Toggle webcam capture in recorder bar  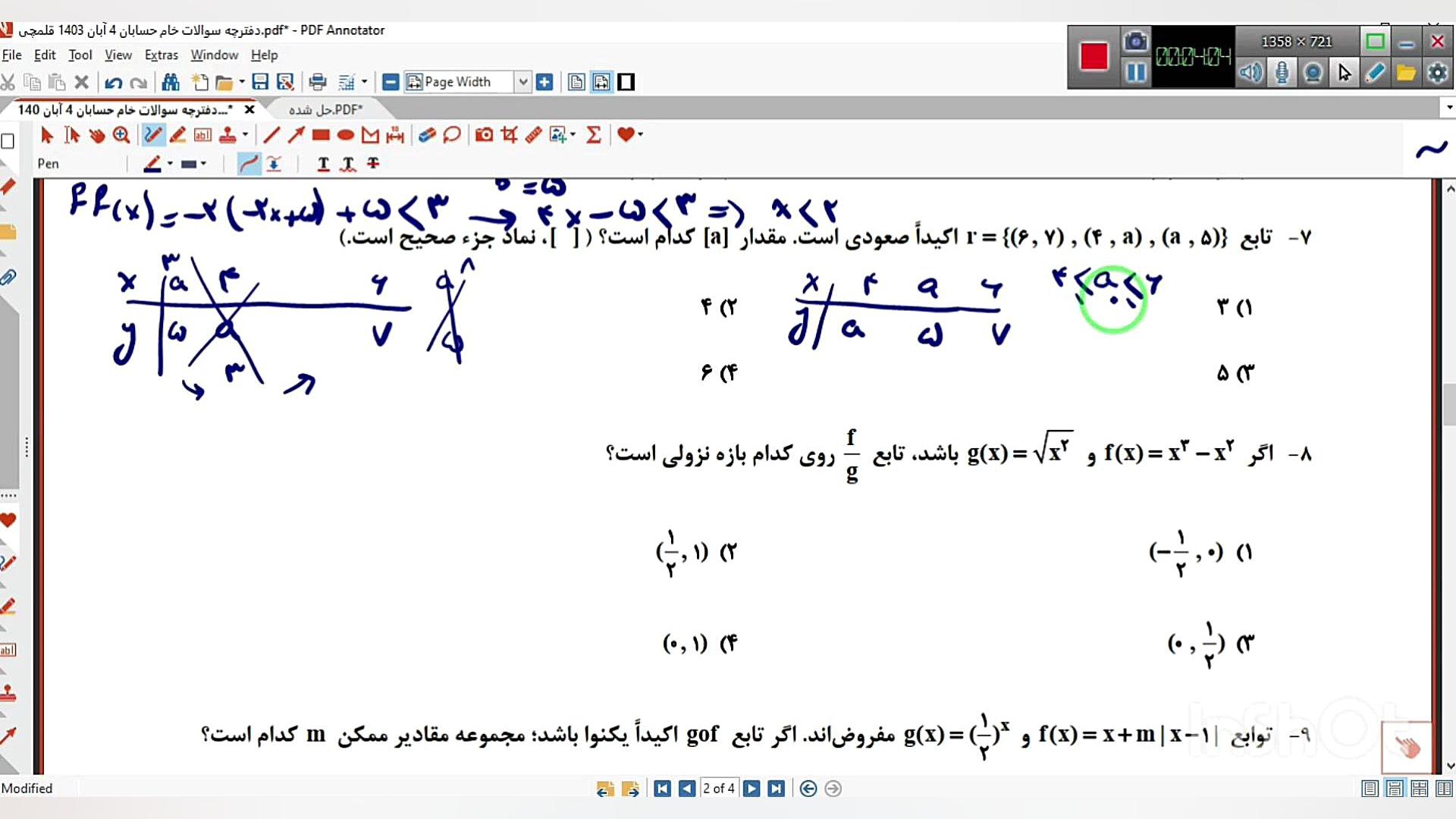coord(1313,73)
